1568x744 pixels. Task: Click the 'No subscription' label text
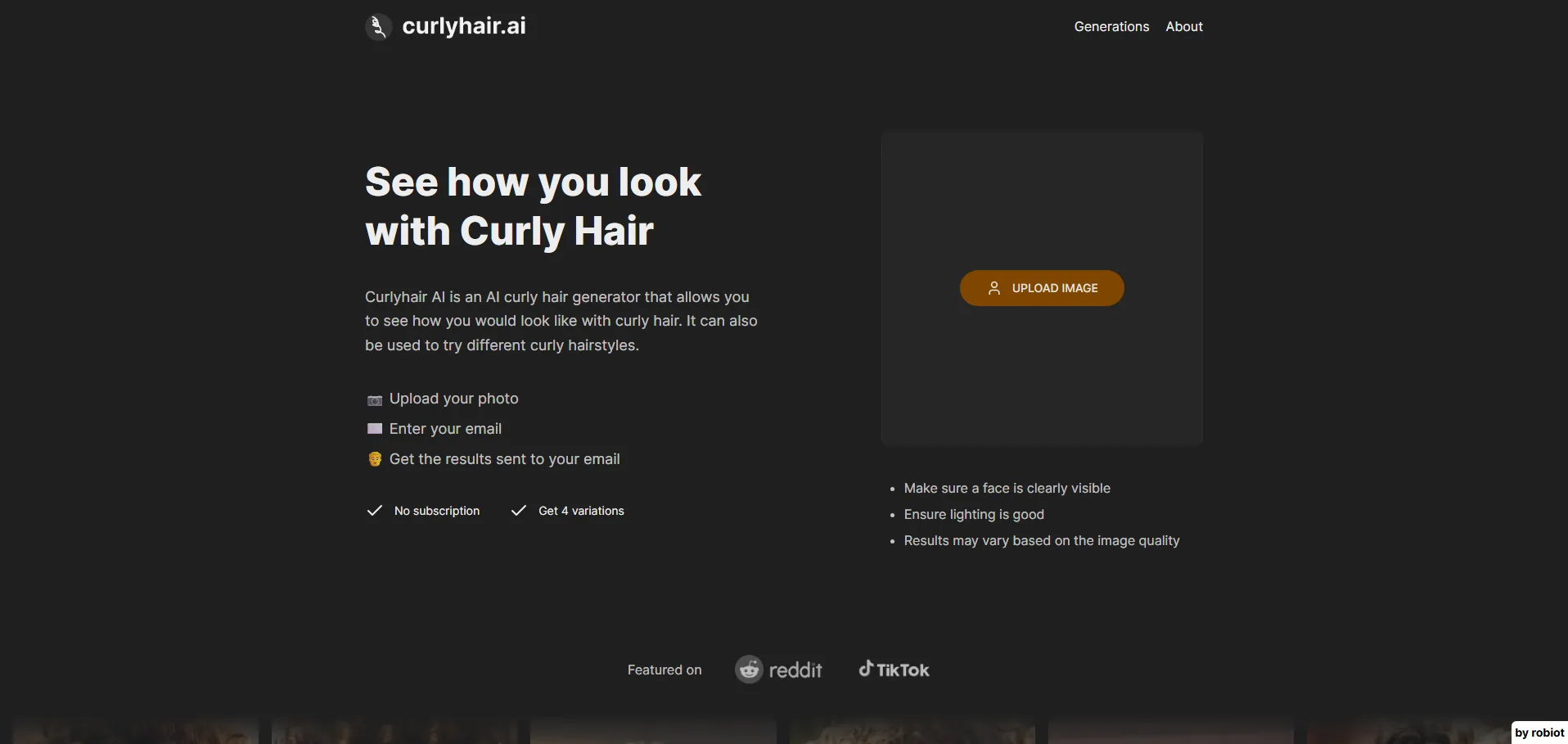click(x=437, y=511)
